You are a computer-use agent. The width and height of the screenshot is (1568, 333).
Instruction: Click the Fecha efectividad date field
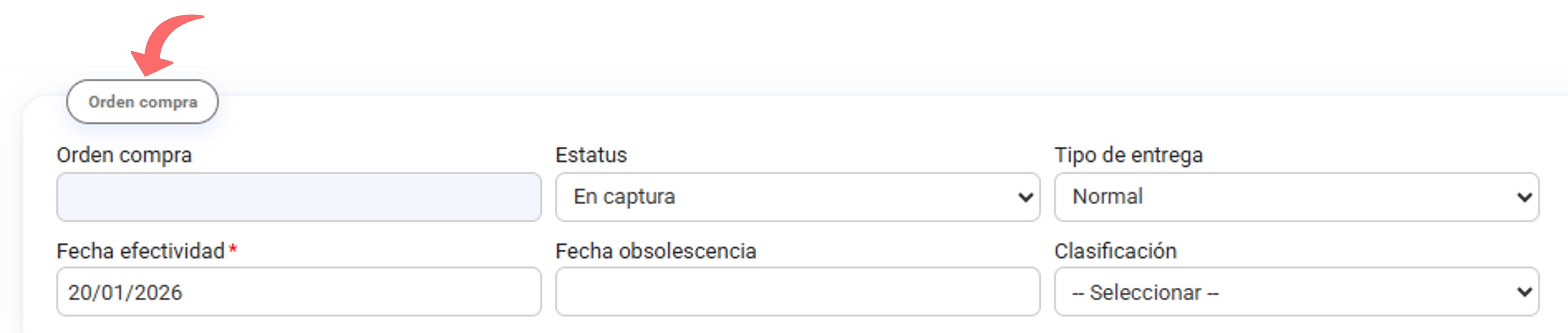pos(298,292)
